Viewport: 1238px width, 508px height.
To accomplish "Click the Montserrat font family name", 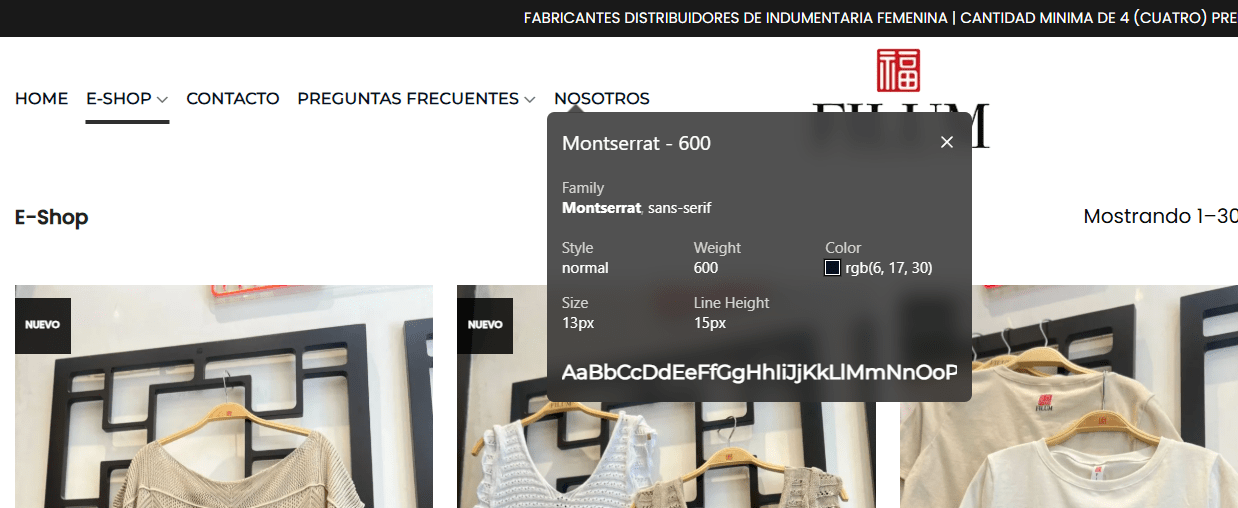I will [602, 208].
